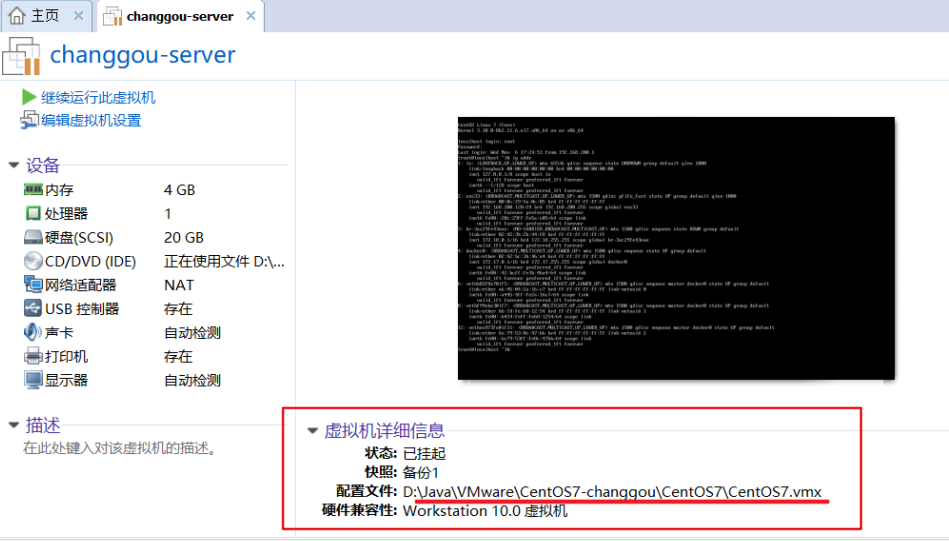Select the 打印机 device label
Image resolution: width=949 pixels, height=541 pixels.
tap(67, 356)
